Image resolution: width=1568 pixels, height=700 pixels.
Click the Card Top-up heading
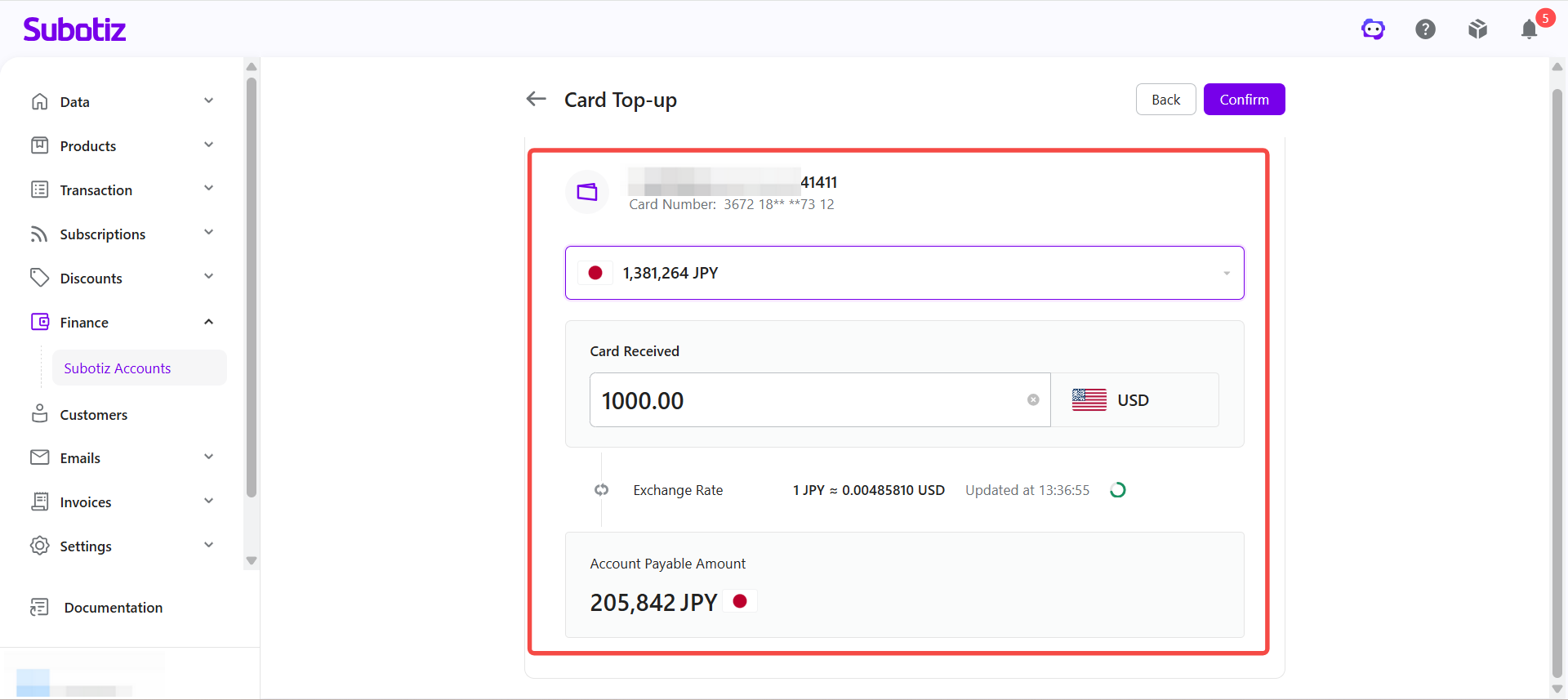pos(621,100)
